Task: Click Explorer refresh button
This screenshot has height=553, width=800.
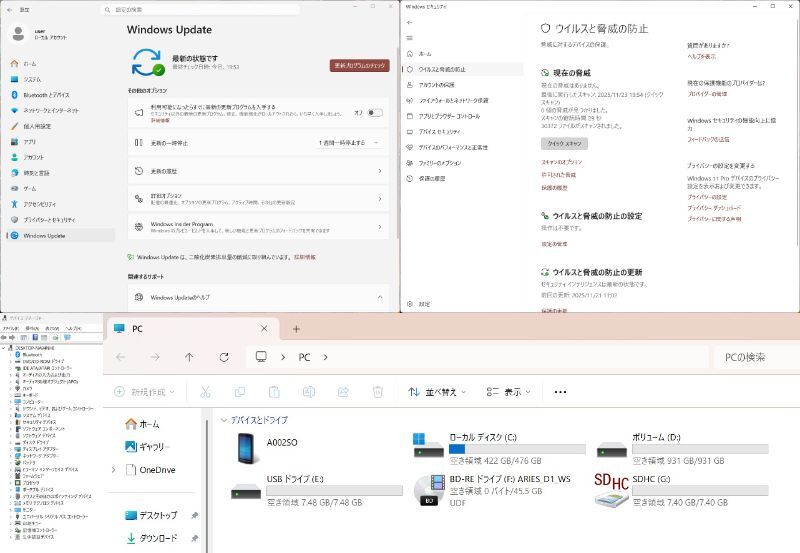Action: 224,357
